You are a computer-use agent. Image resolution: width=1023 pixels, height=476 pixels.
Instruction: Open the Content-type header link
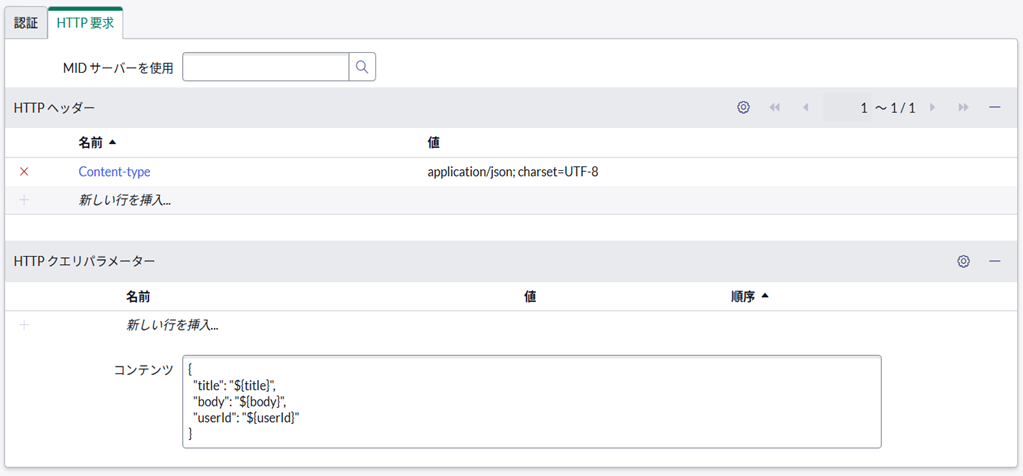(114, 171)
